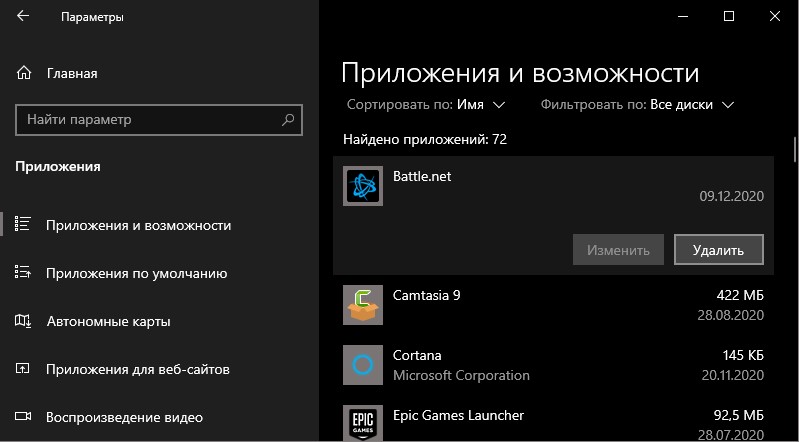Open the Фильтровать по: Все диски dropdown
Viewport: 799px width, 442px height.
coord(637,105)
